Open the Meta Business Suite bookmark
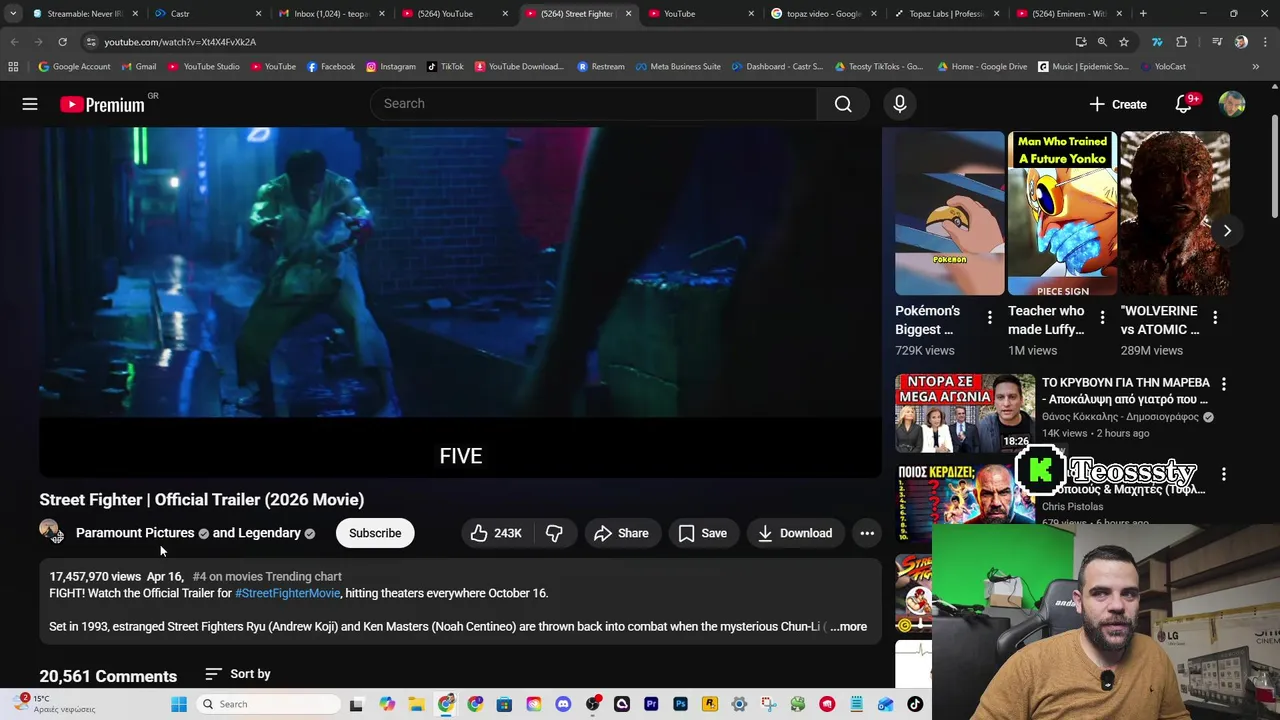This screenshot has width=1280, height=720. [x=677, y=67]
